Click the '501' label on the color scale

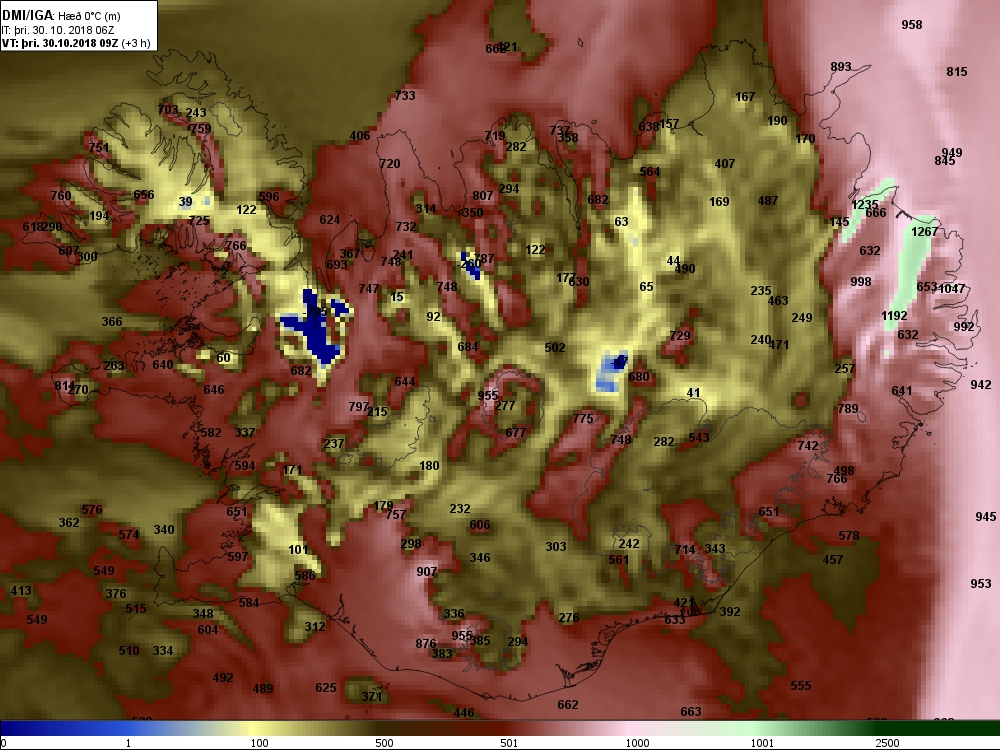click(x=509, y=743)
